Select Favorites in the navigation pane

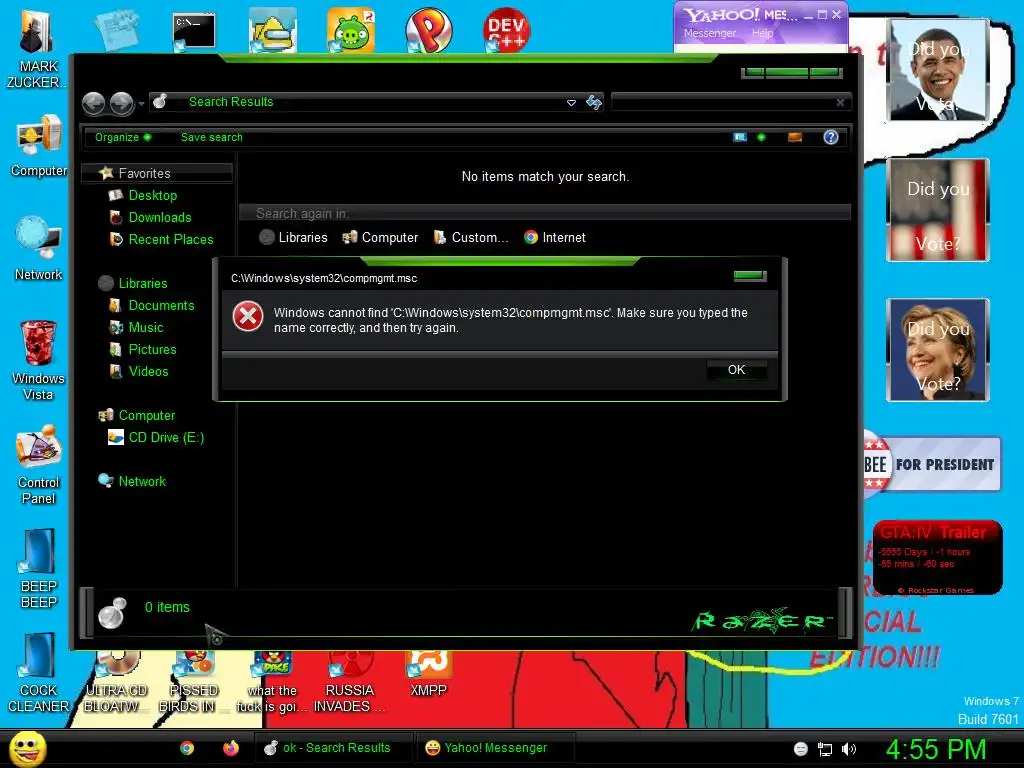point(157,173)
